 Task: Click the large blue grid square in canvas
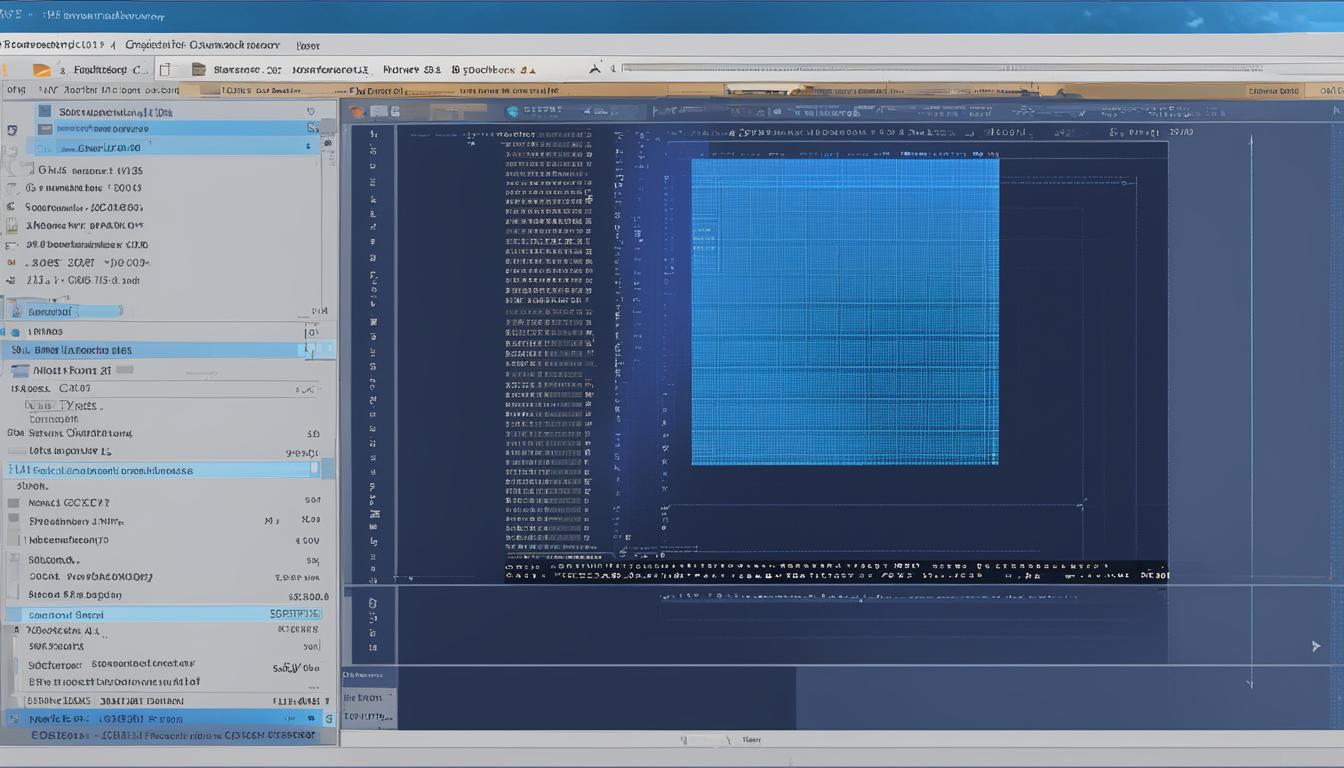(x=845, y=311)
